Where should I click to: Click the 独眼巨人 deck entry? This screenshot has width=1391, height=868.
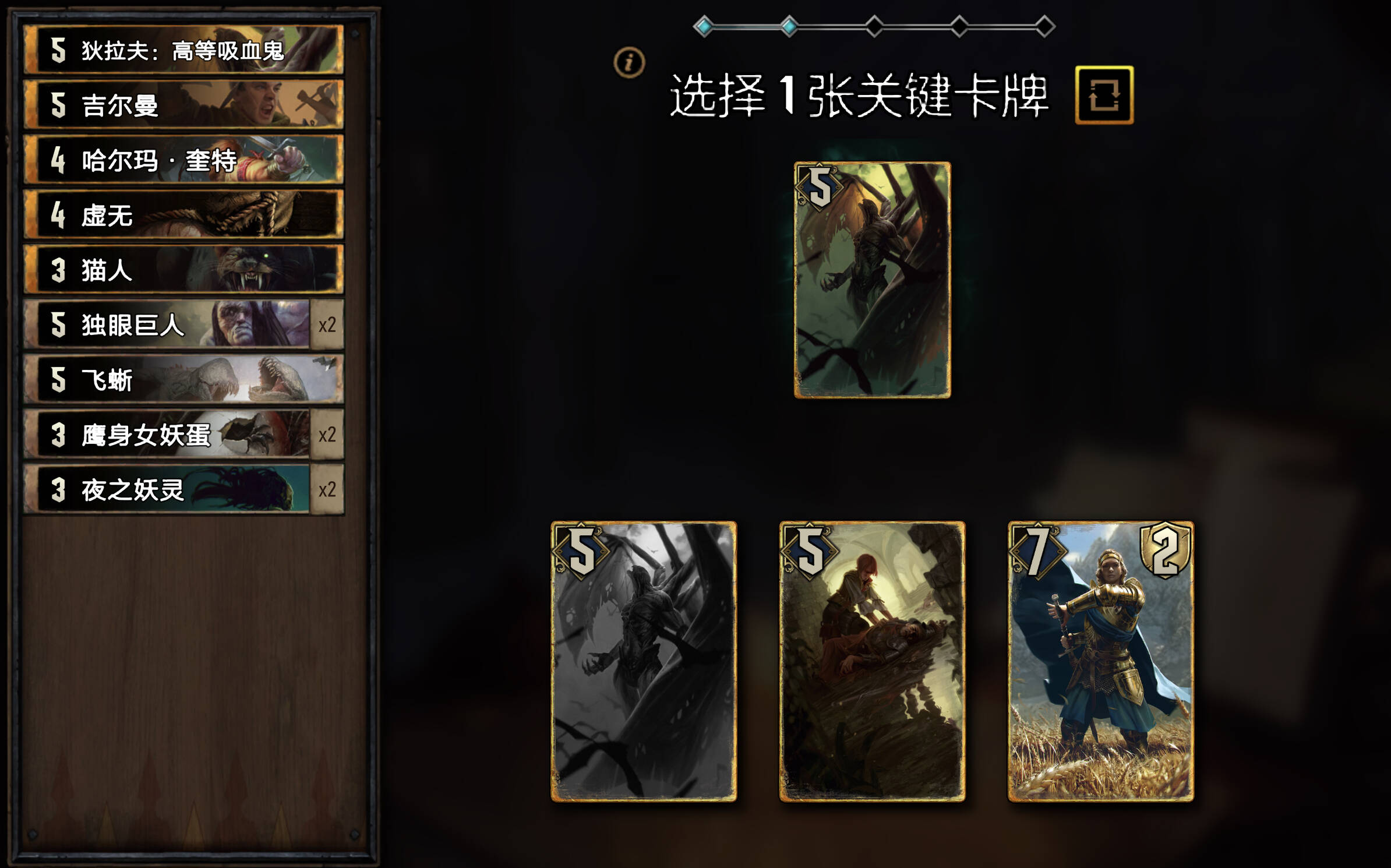coord(183,324)
